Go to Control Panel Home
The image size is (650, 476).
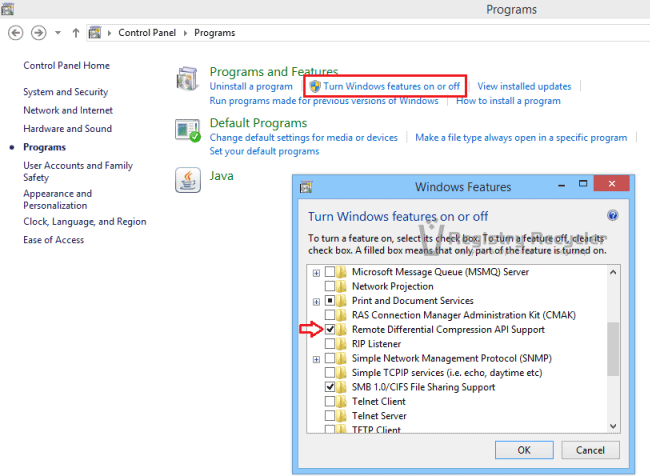[x=66, y=66]
